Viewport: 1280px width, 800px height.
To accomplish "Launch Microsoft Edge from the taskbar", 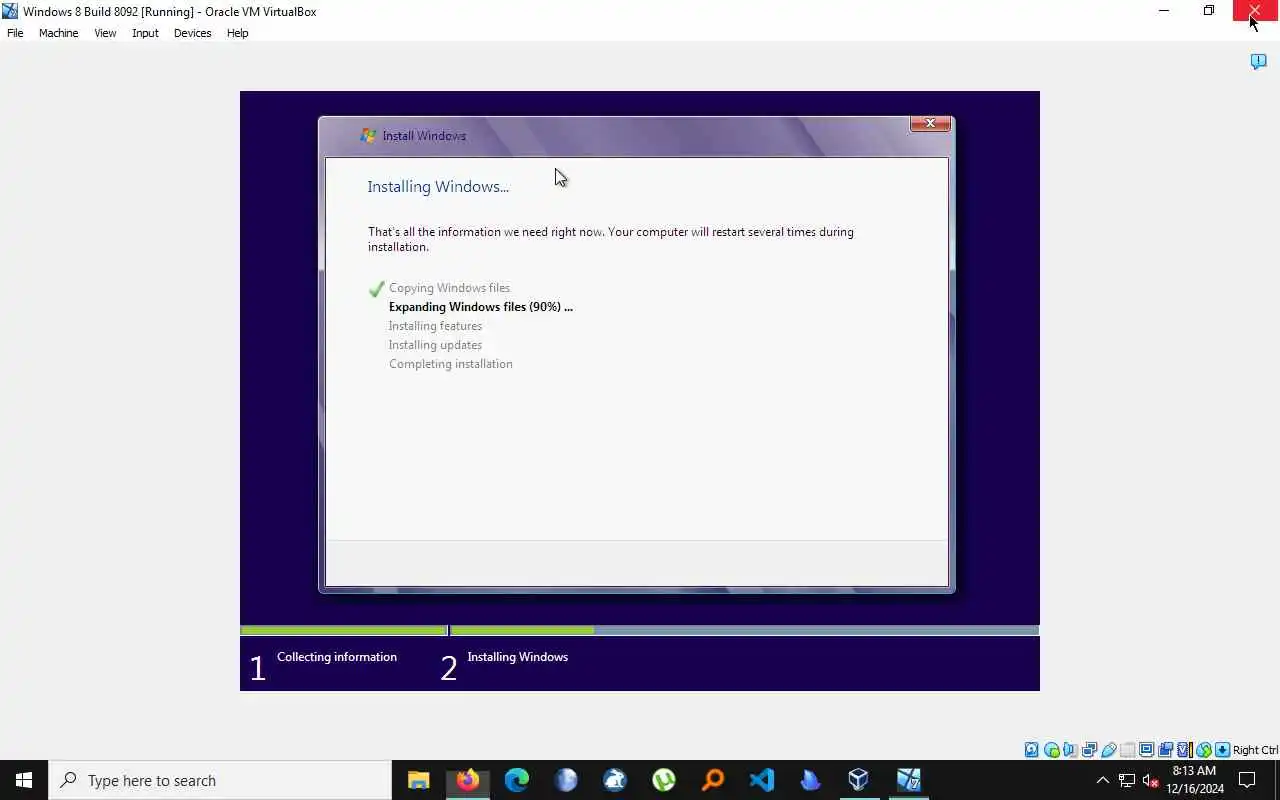I will click(x=517, y=780).
